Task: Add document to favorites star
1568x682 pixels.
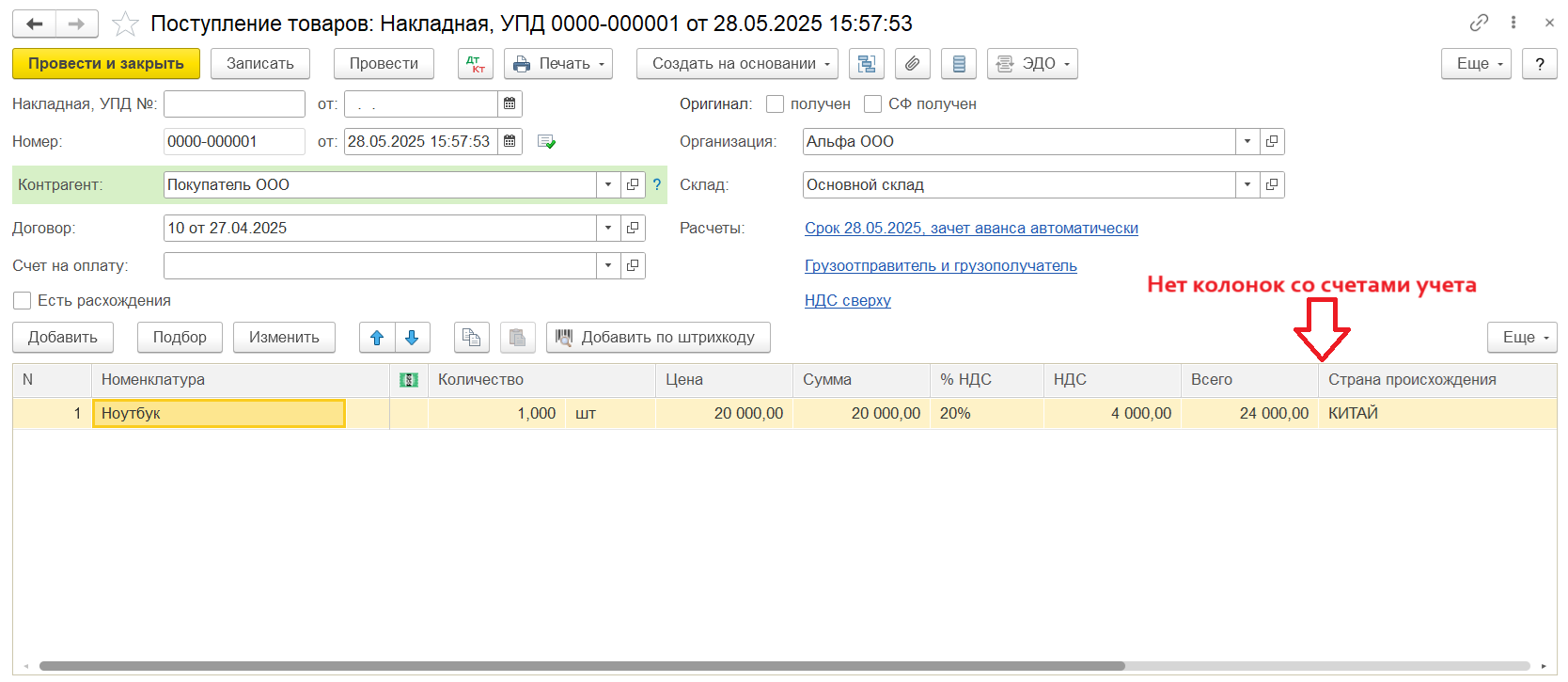Action: pos(125,24)
